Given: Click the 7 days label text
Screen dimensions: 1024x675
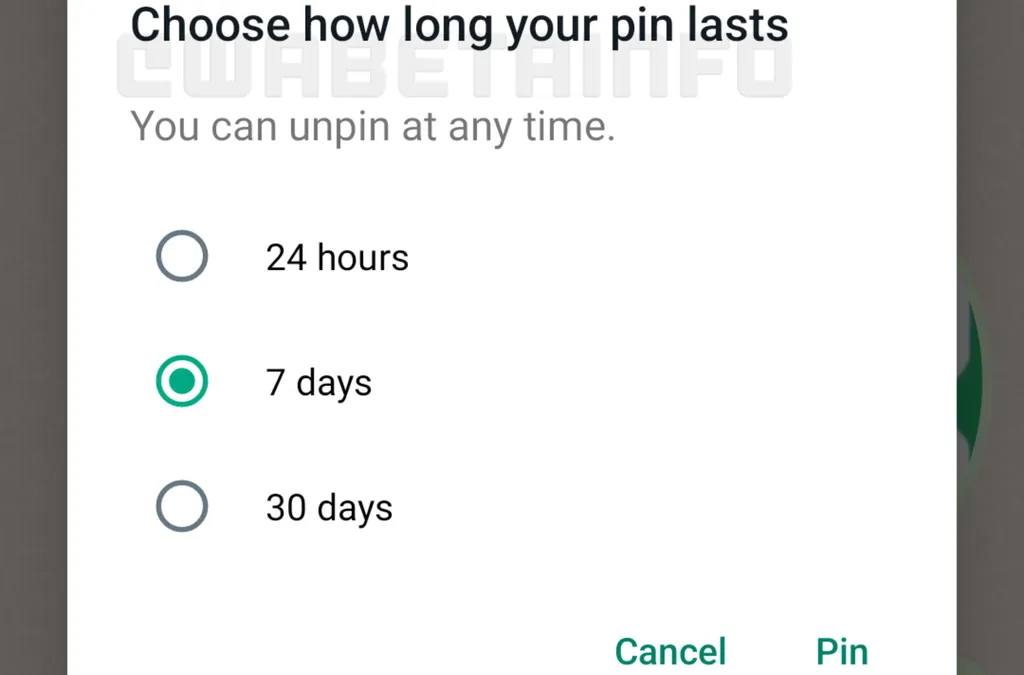Looking at the screenshot, I should [x=318, y=382].
